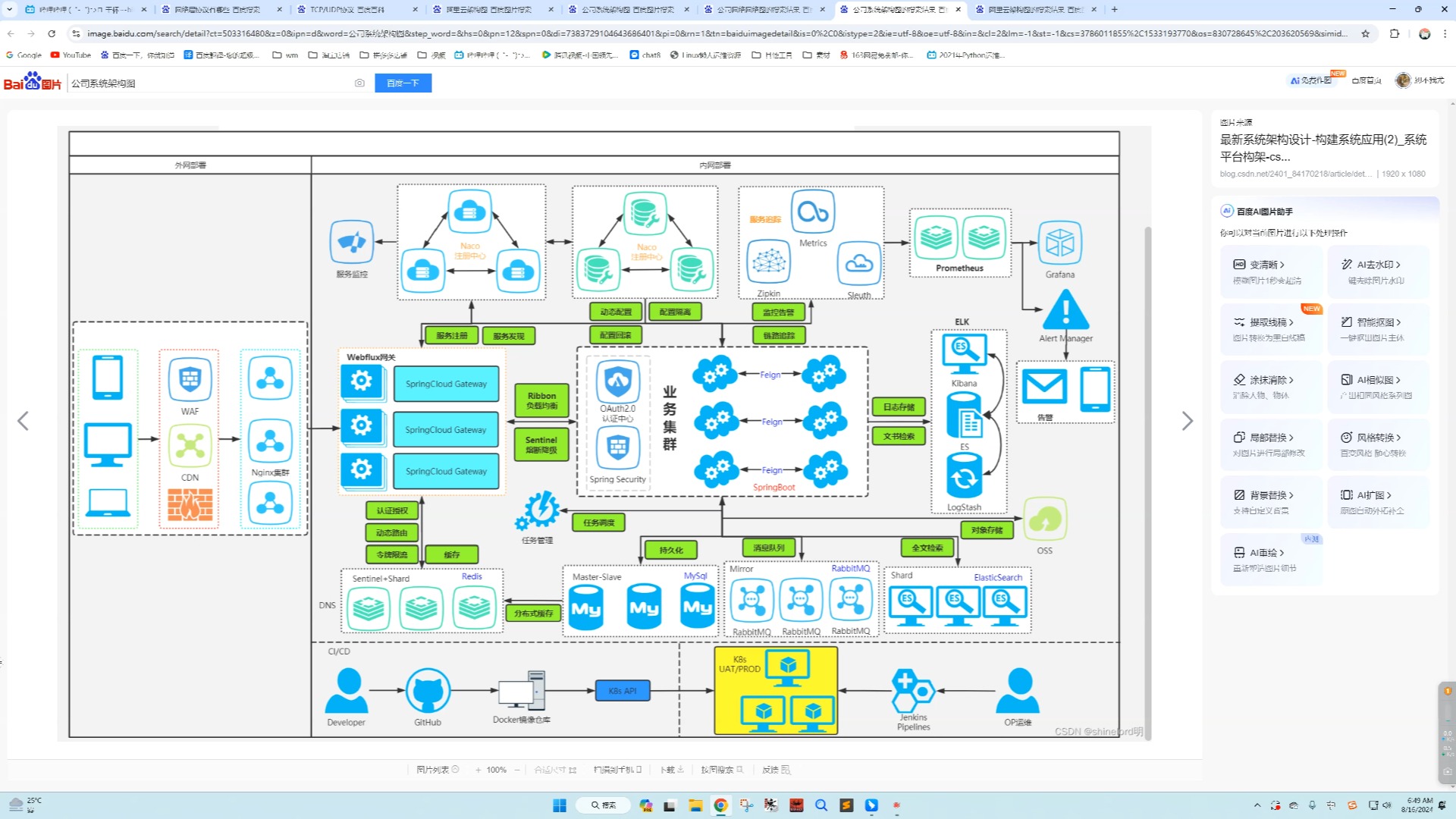
Task: Open the 涂抹消除 erase tool
Action: [x=1271, y=387]
